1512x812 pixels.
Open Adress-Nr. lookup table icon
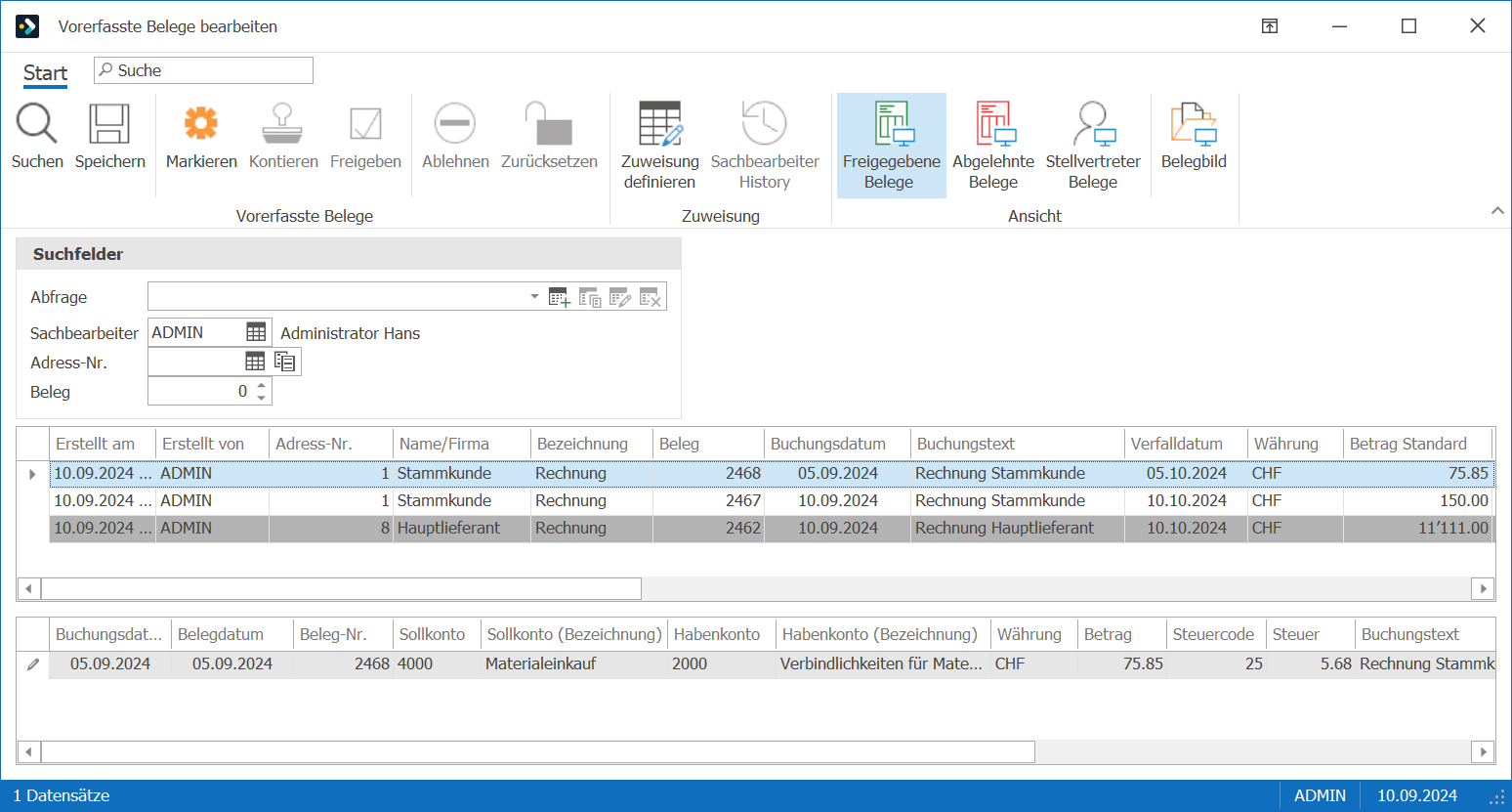coord(255,362)
